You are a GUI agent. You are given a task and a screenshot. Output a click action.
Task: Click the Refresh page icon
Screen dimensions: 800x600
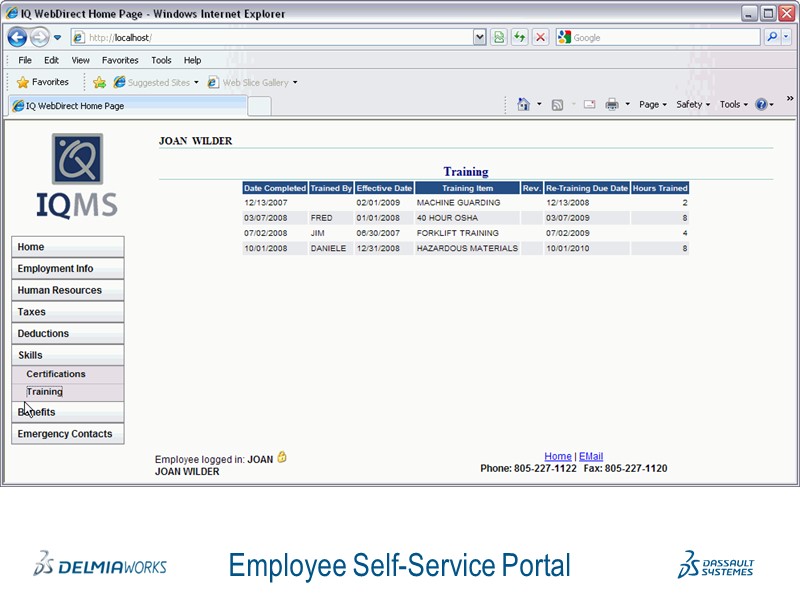pyautogui.click(x=520, y=38)
